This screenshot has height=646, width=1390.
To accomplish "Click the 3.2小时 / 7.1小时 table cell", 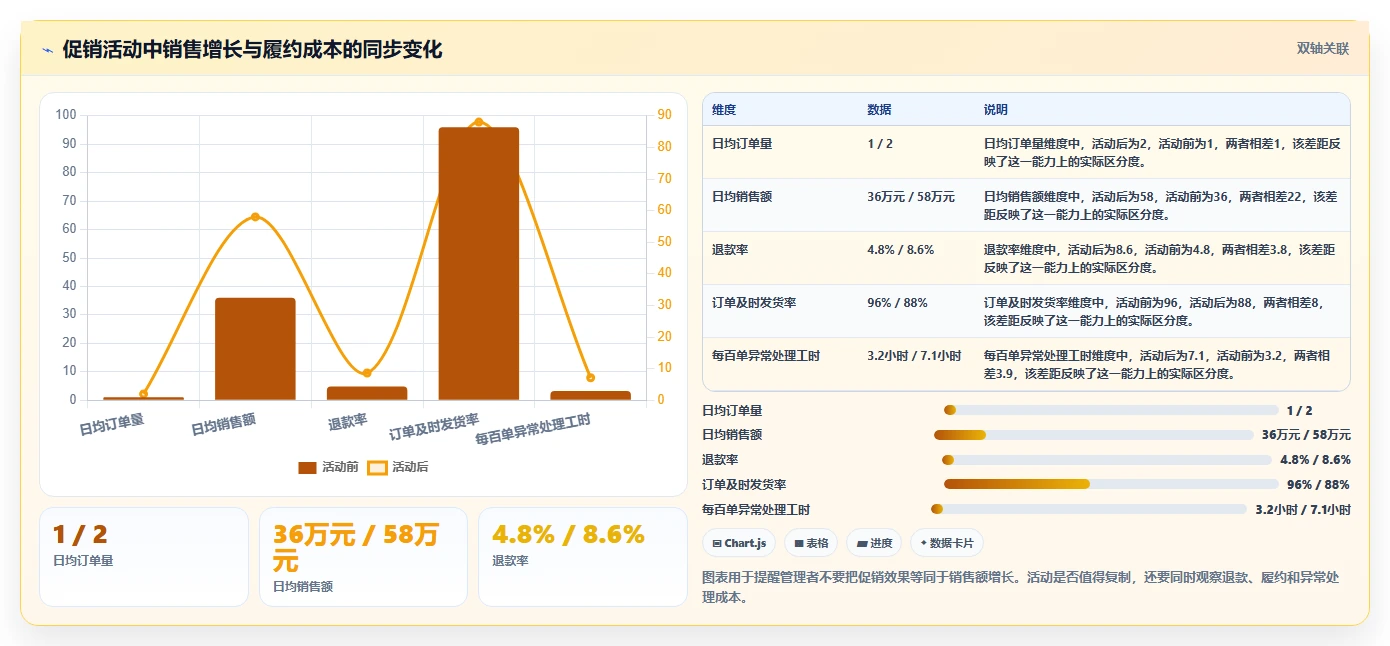I will pyautogui.click(x=914, y=356).
